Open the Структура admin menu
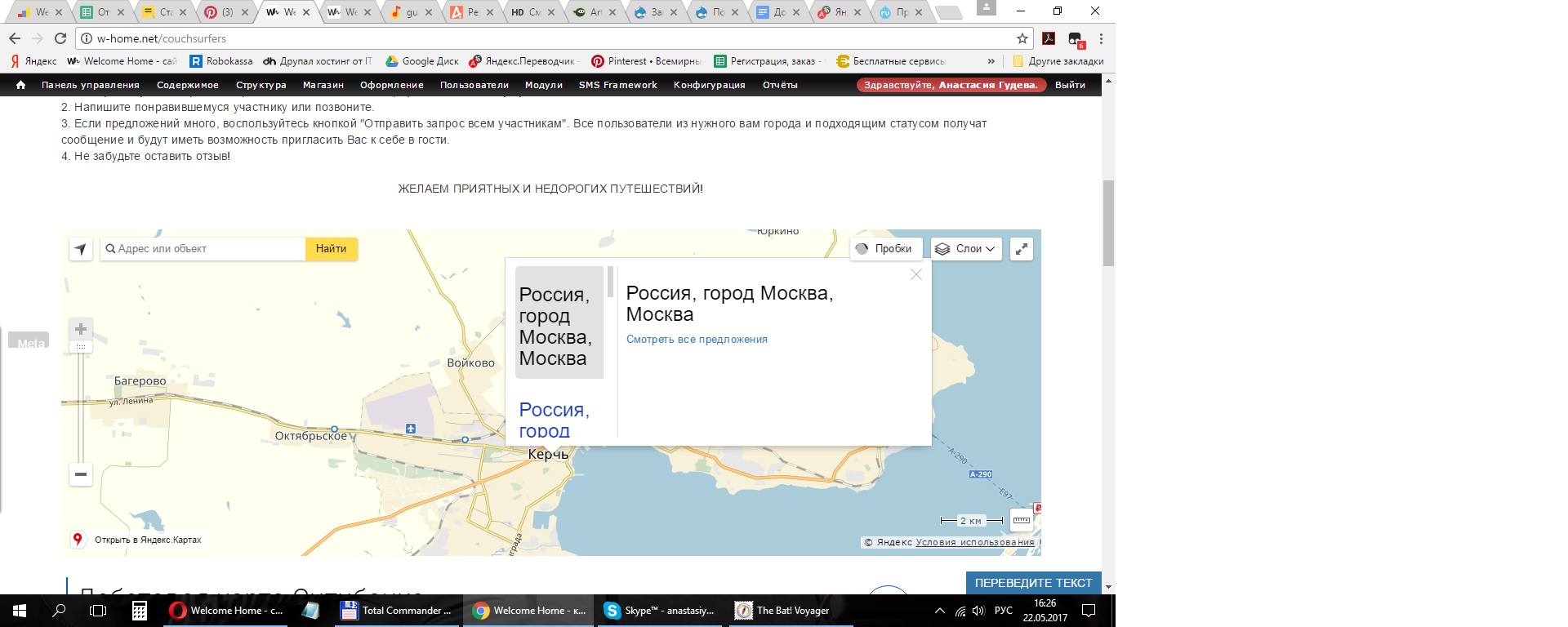1568x627 pixels. click(x=261, y=85)
